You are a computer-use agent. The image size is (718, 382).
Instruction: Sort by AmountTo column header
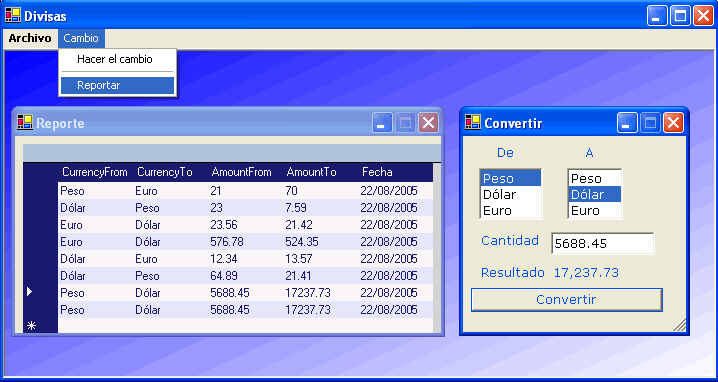[x=321, y=172]
